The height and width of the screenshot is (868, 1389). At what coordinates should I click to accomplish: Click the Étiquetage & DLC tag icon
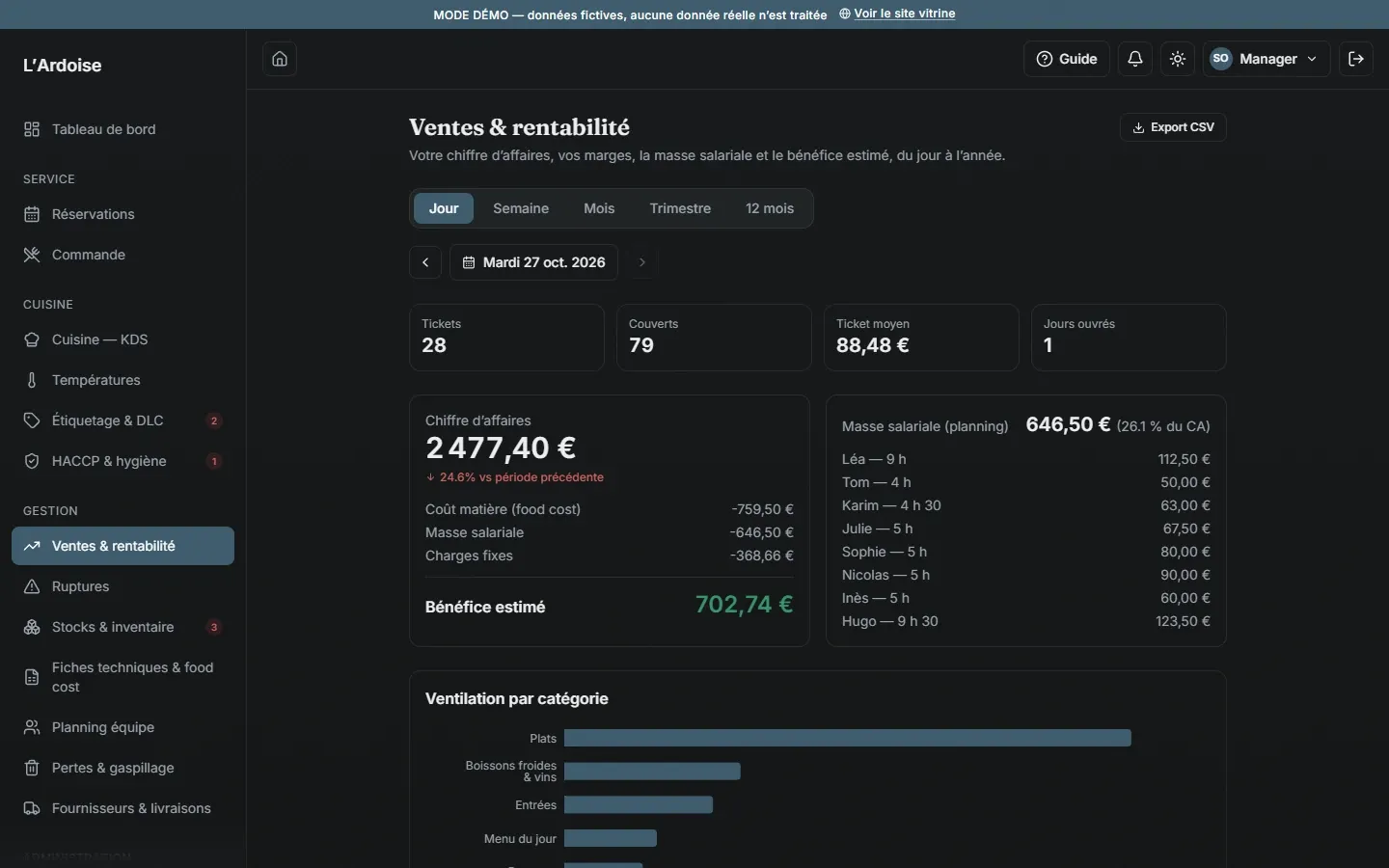click(32, 420)
